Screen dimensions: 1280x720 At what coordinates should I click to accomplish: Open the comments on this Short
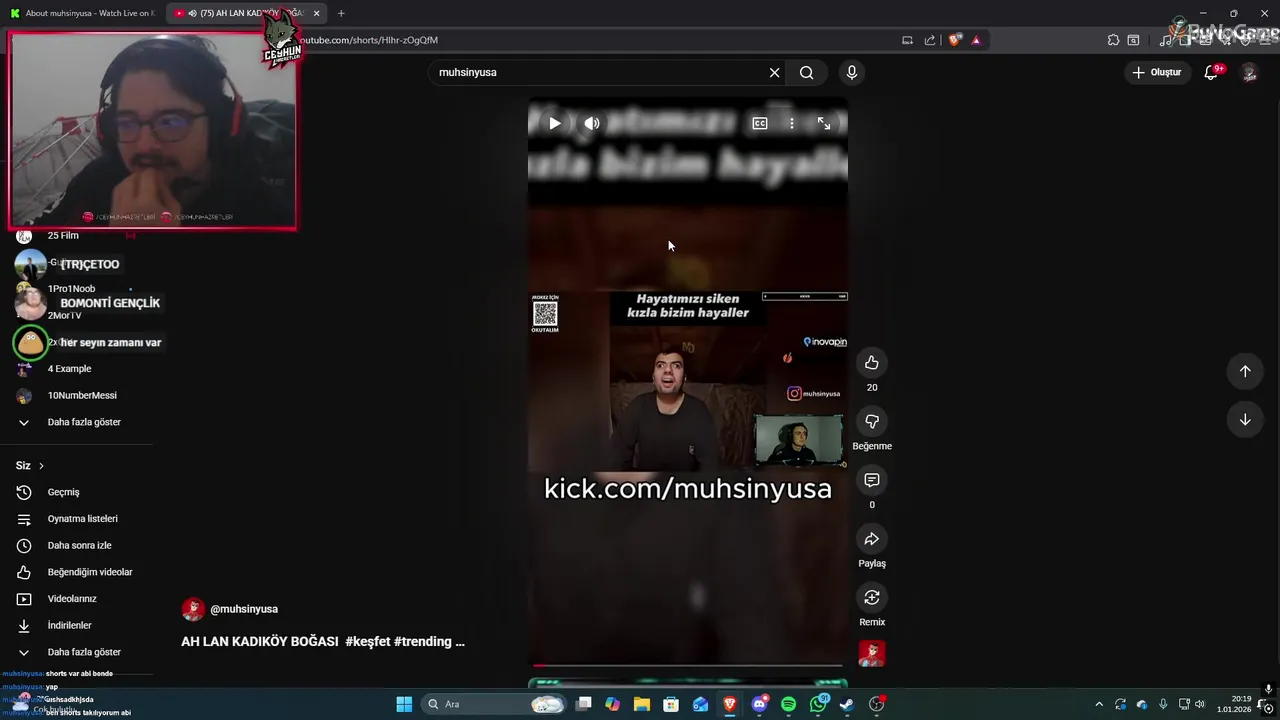[x=872, y=480]
